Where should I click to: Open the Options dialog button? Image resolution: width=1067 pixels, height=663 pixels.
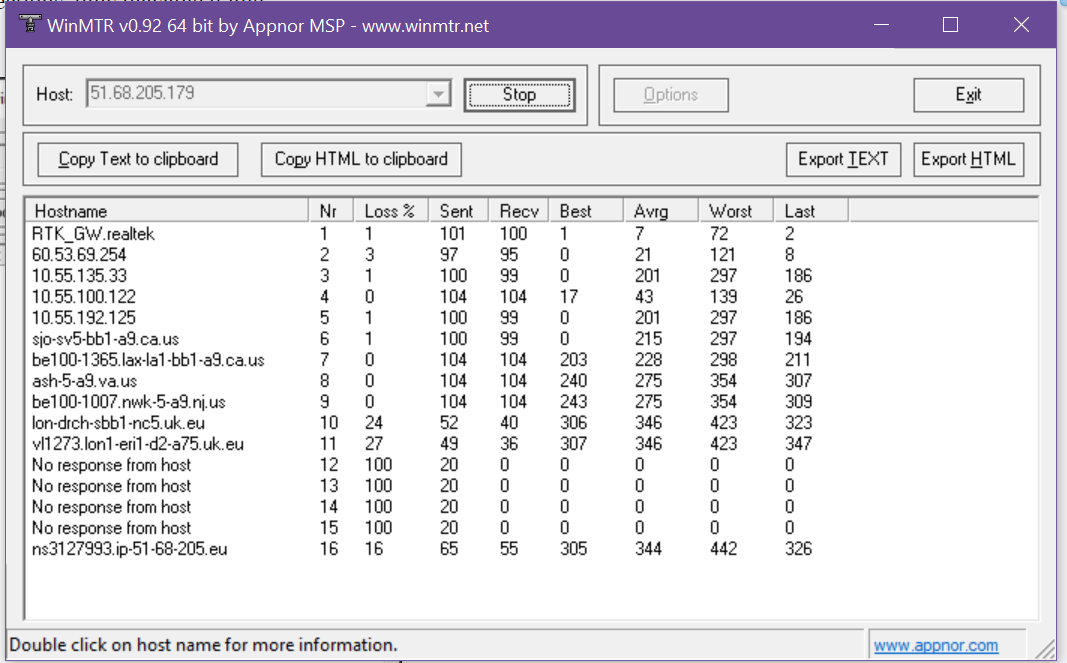tap(670, 95)
